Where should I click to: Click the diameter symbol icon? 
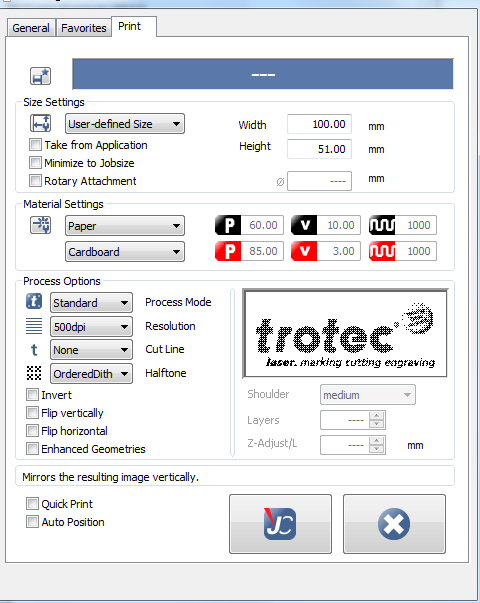pyautogui.click(x=280, y=182)
